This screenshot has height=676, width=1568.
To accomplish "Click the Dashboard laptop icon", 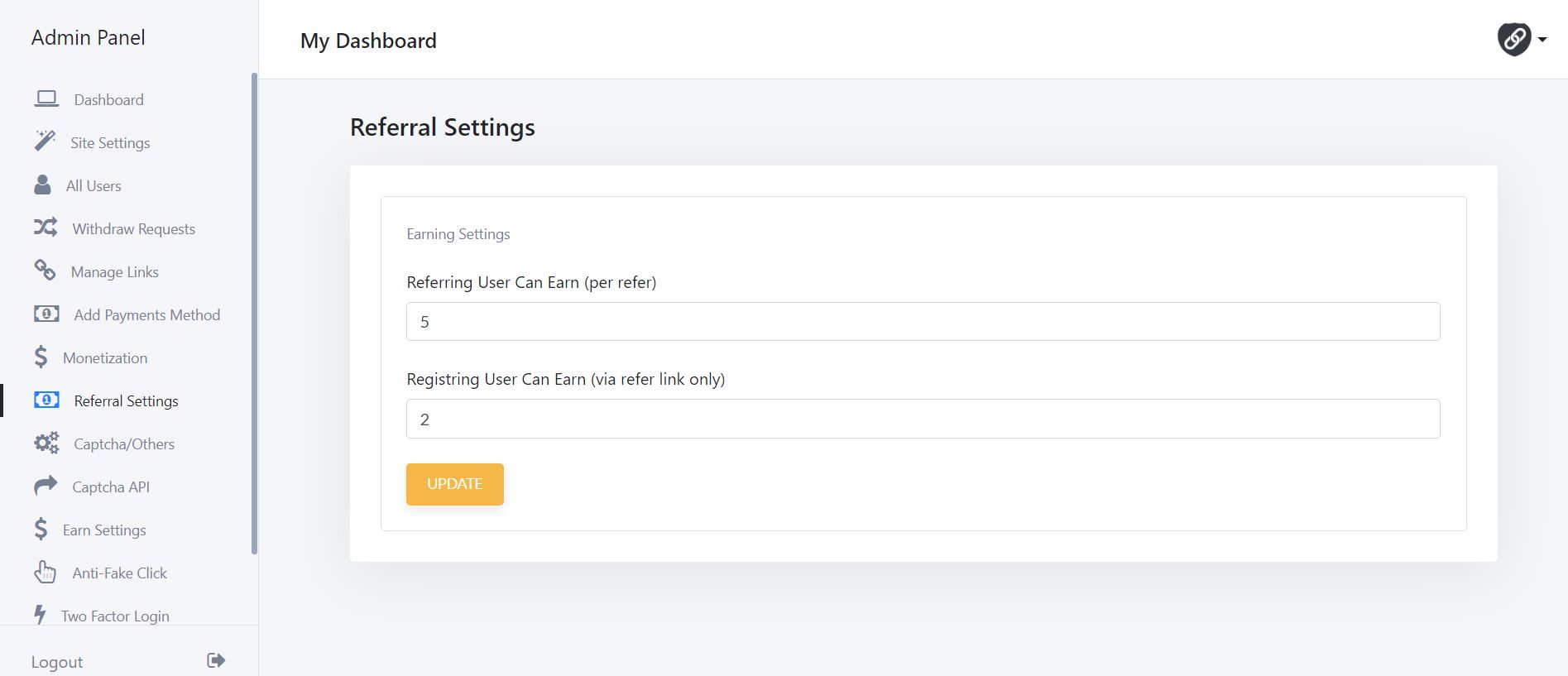I will click(x=46, y=99).
